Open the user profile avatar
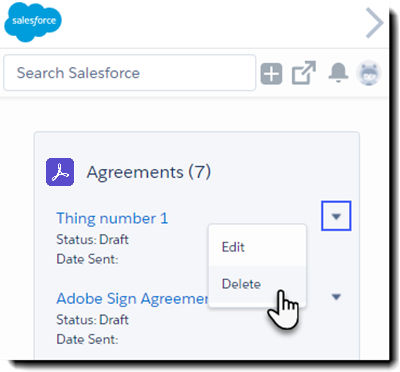400x372 pixels. pyautogui.click(x=369, y=73)
